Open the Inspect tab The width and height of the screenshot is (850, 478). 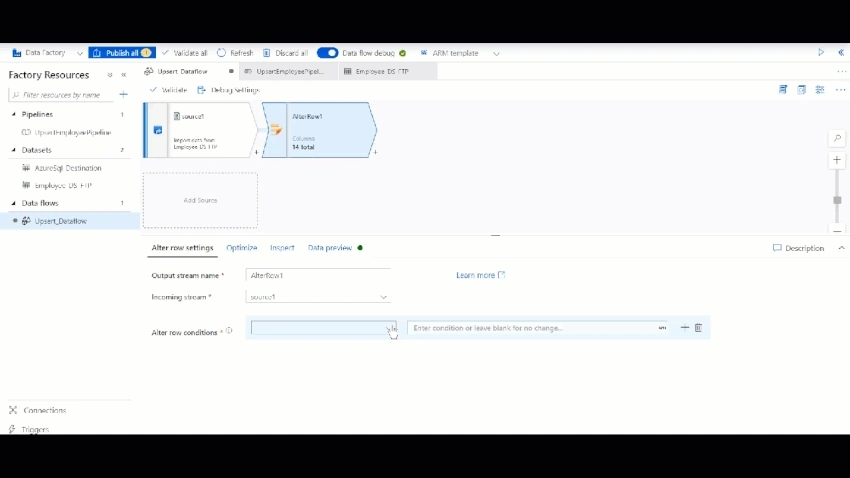282,248
